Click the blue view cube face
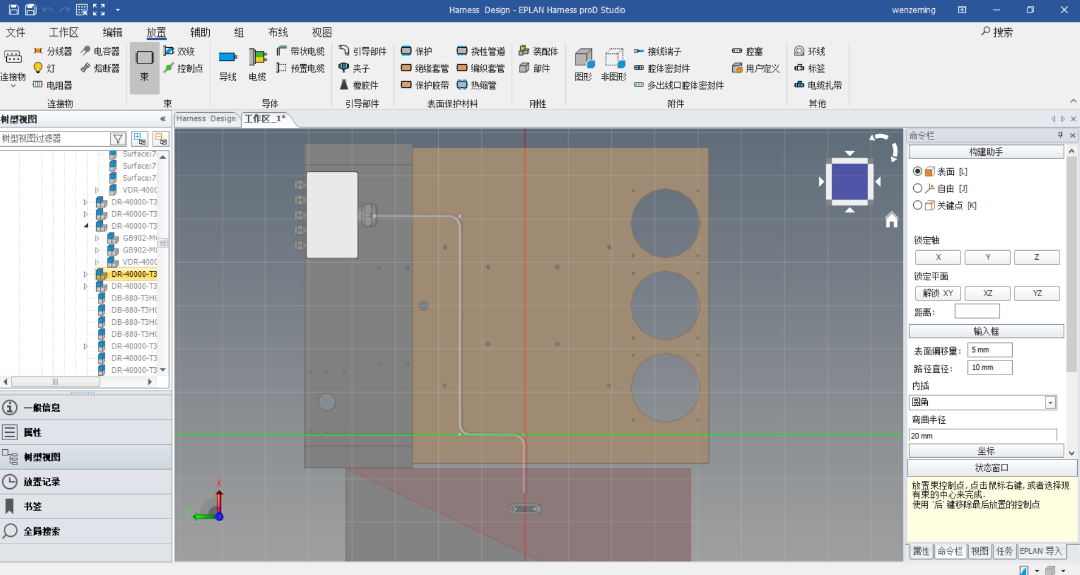Screen dimensions: 1080x575 click(x=850, y=182)
